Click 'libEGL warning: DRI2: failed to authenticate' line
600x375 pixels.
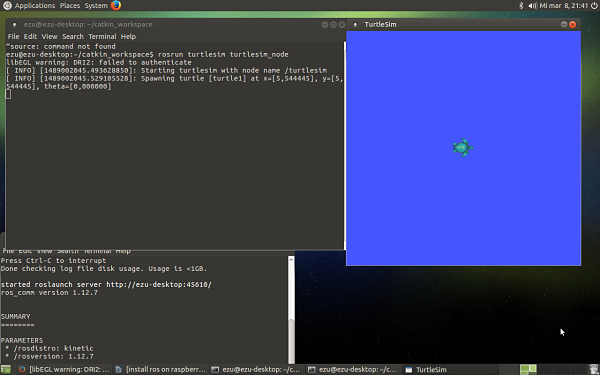coord(99,62)
